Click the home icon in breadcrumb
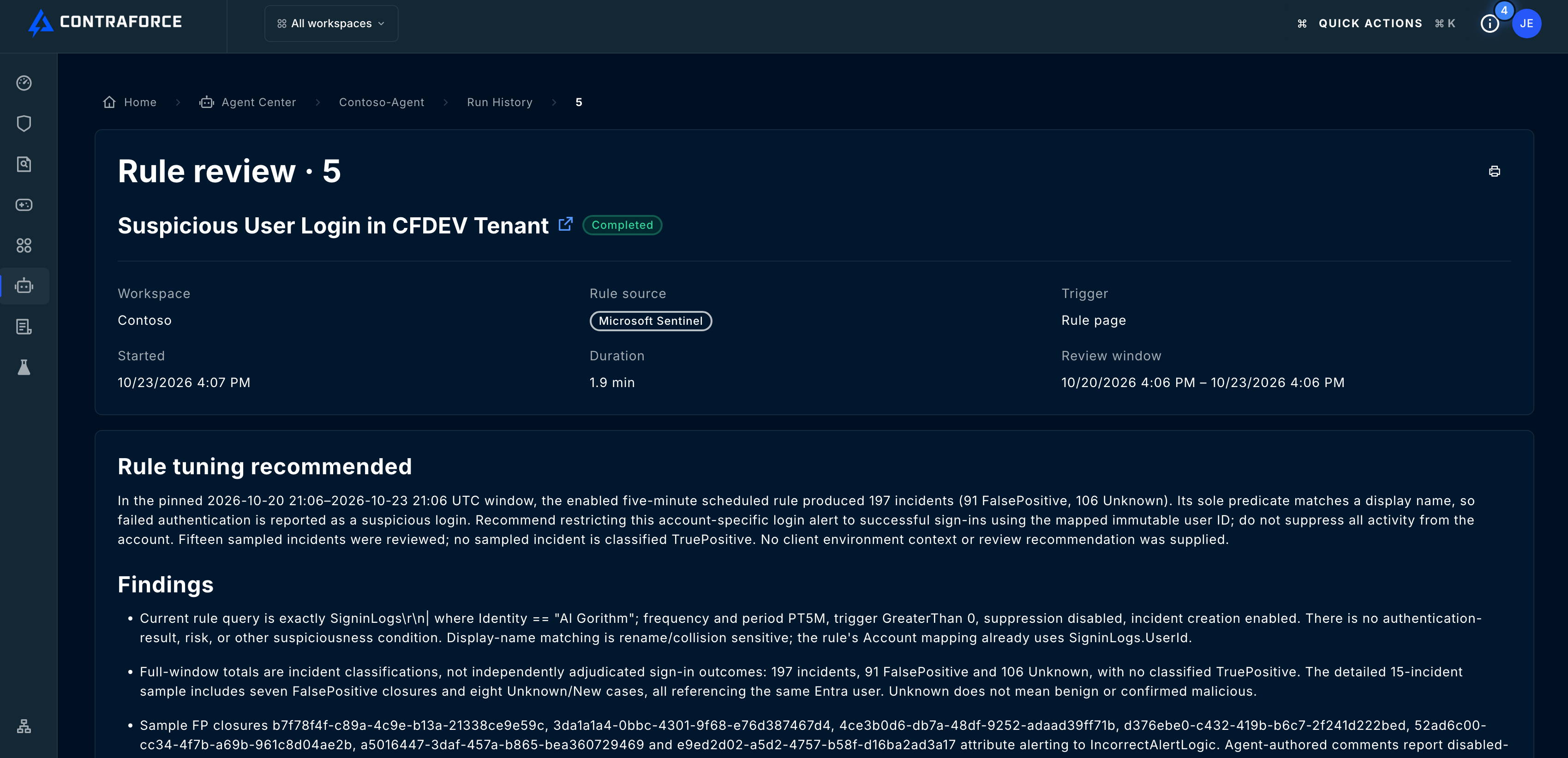The width and height of the screenshot is (1568, 758). [x=109, y=102]
